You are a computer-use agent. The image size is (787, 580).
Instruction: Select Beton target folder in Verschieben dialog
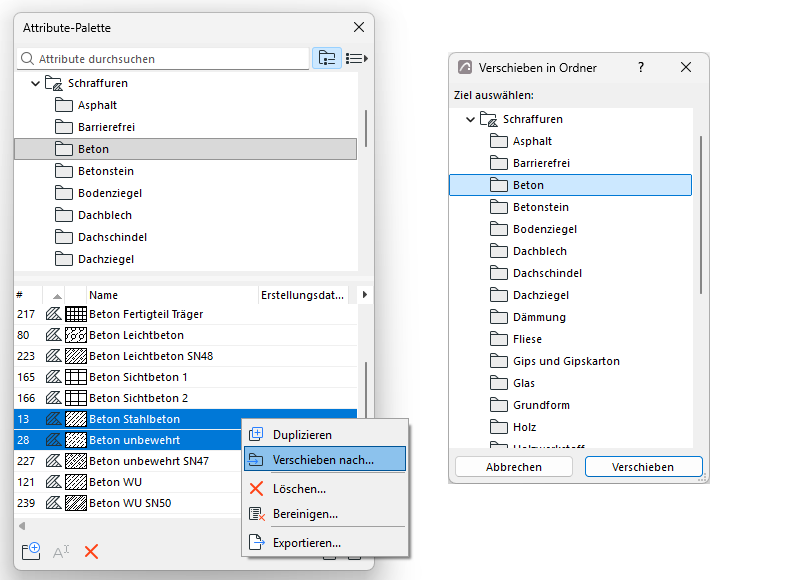click(x=571, y=185)
